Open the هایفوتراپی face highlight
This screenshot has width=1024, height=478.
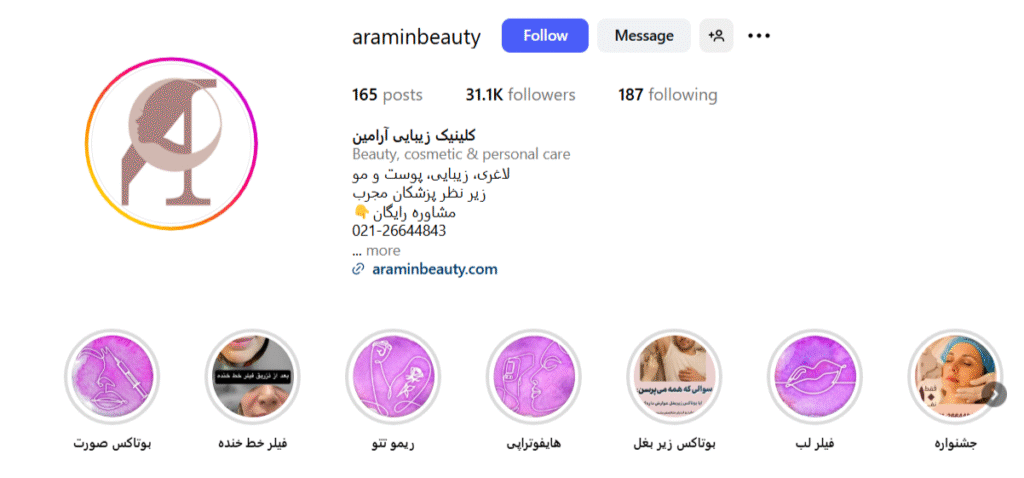pos(534,376)
